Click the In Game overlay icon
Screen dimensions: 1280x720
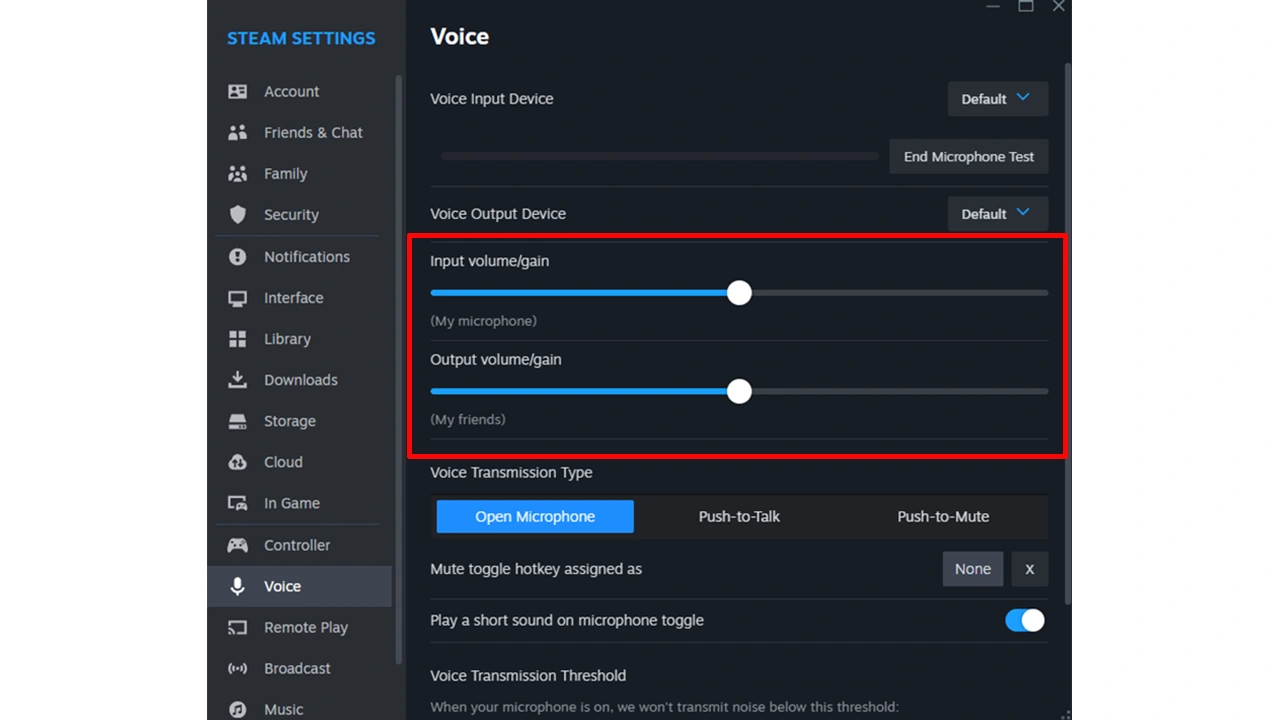(237, 503)
